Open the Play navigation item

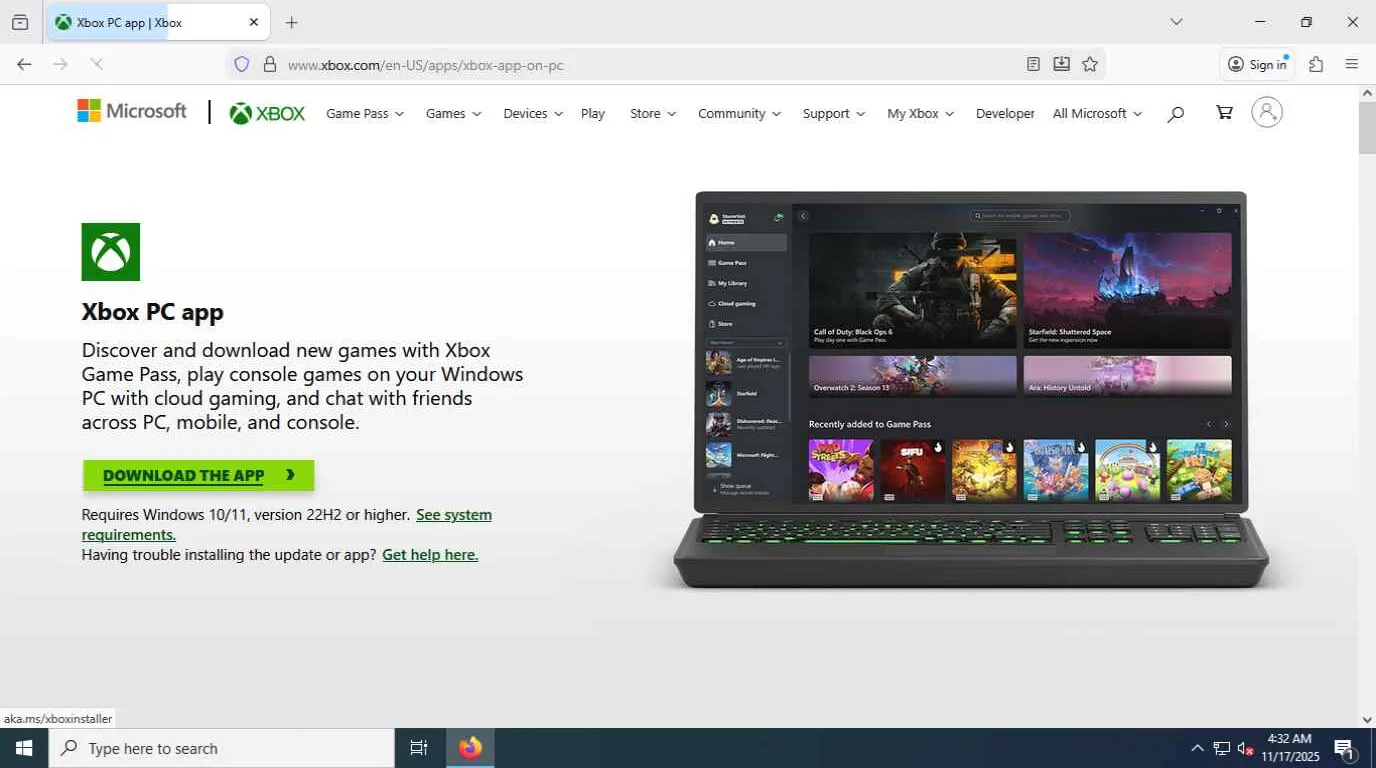[593, 113]
